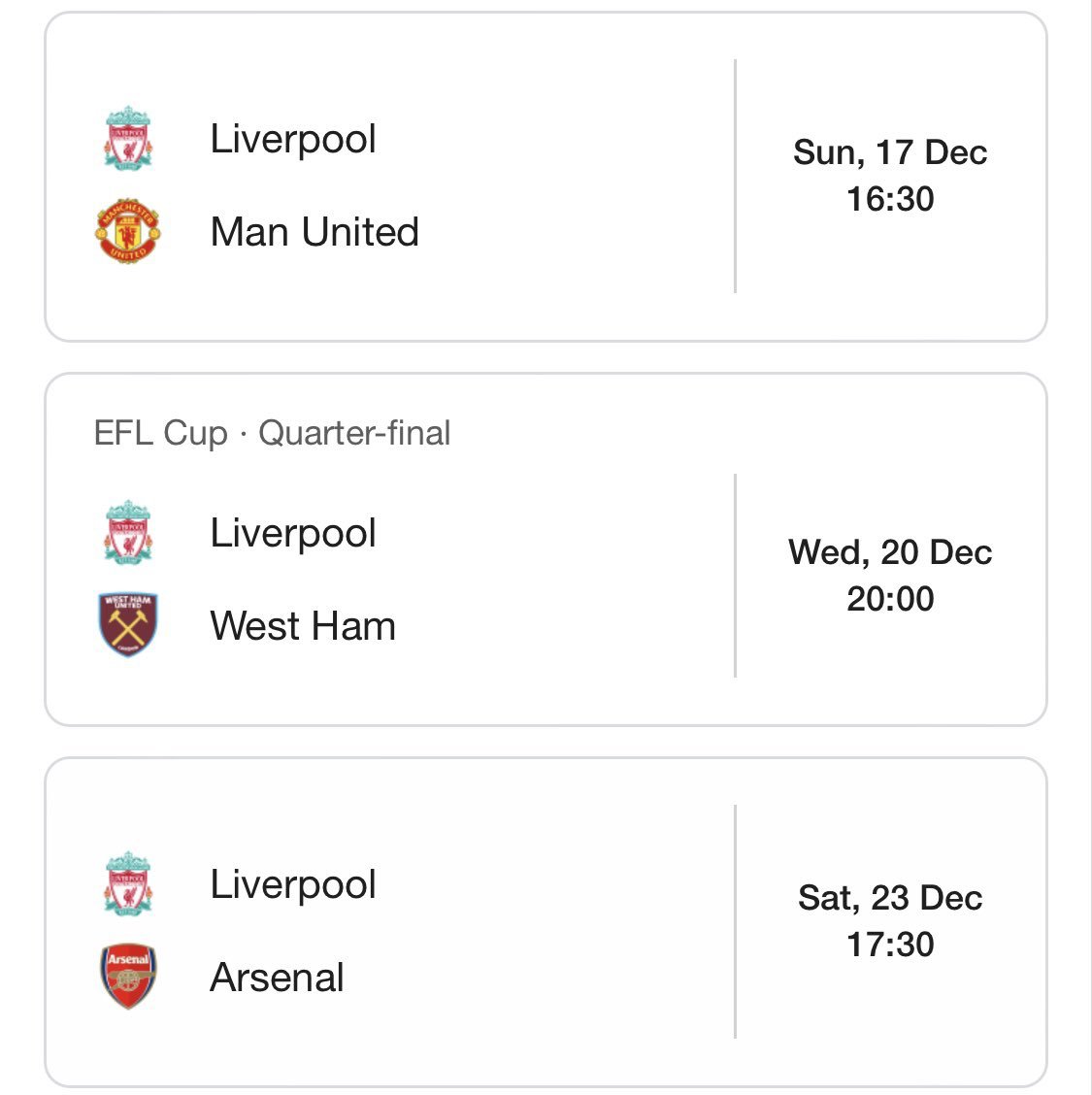Select the Wed, 20 Dec match date
The height and width of the screenshot is (1095, 1092).
pyautogui.click(x=890, y=552)
